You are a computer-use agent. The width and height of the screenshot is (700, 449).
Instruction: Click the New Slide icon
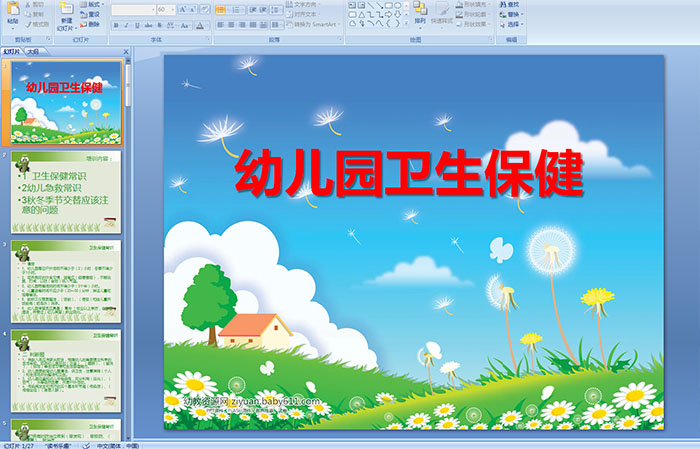click(67, 8)
